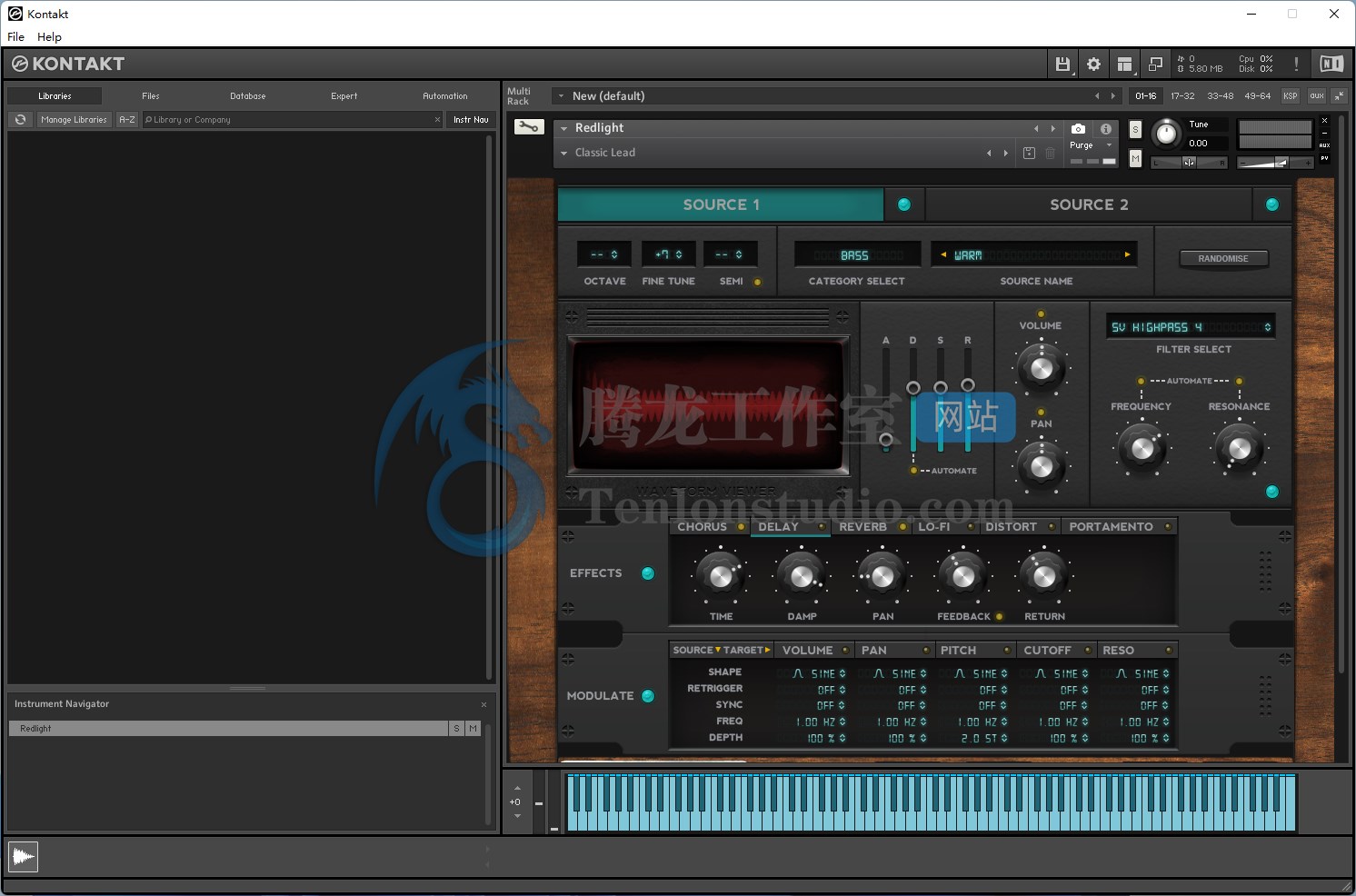
Task: Click the A-Z sort button
Action: [x=127, y=119]
